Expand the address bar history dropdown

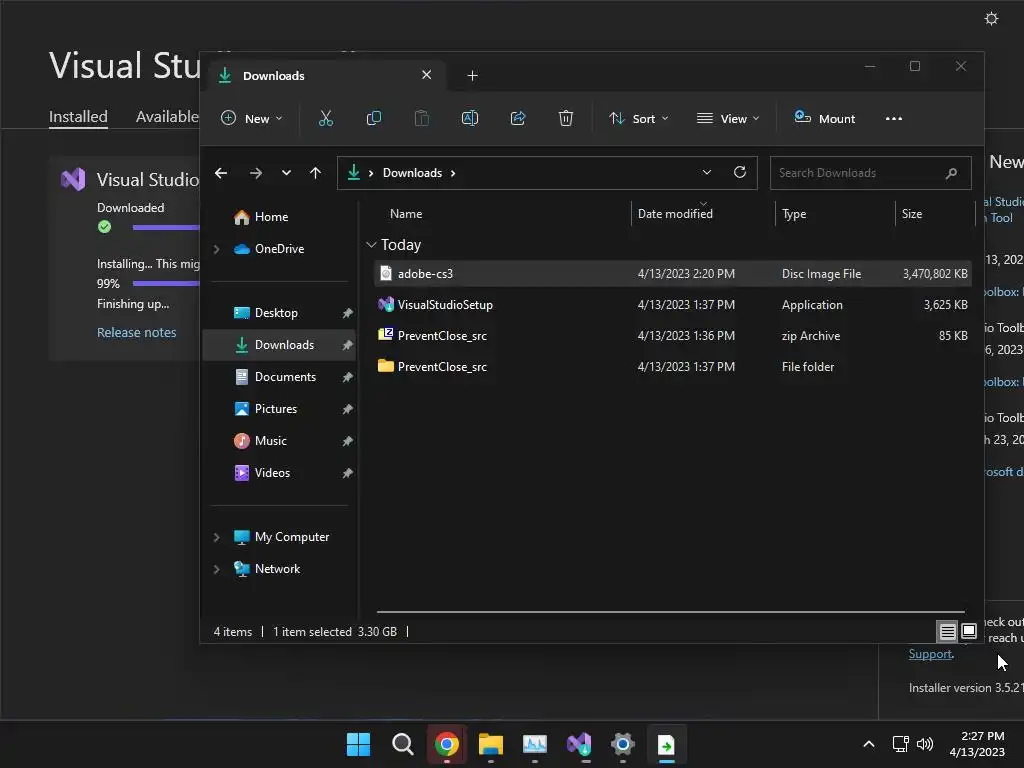(707, 172)
